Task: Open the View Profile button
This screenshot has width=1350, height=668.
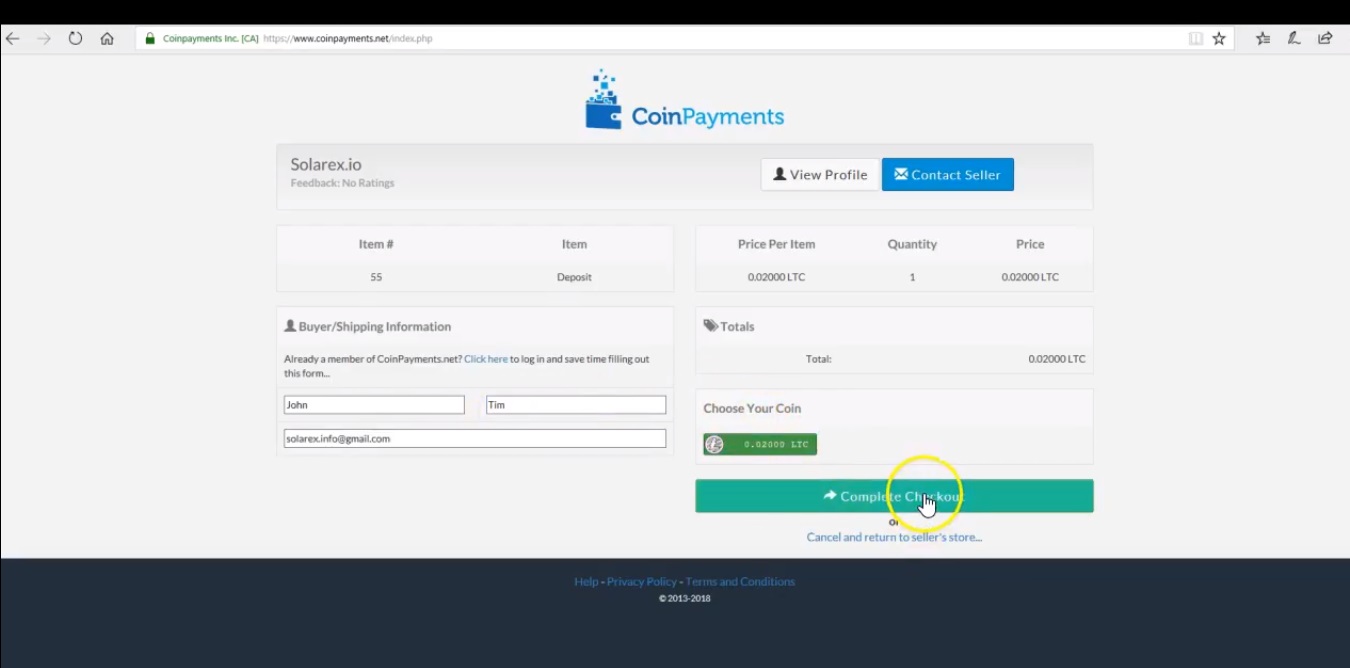Action: 820,174
